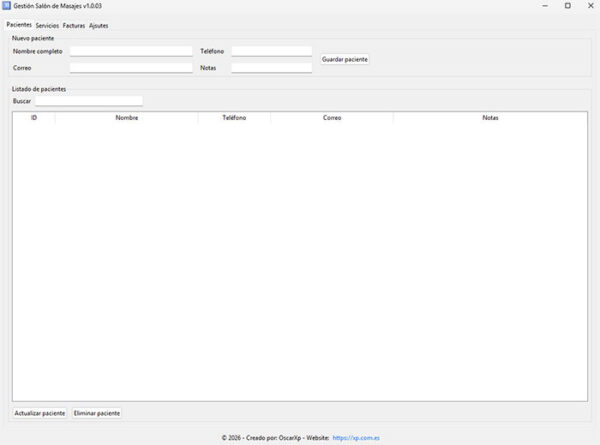Focus the Teléfono input field
Screen dimensions: 600x445
point(272,51)
